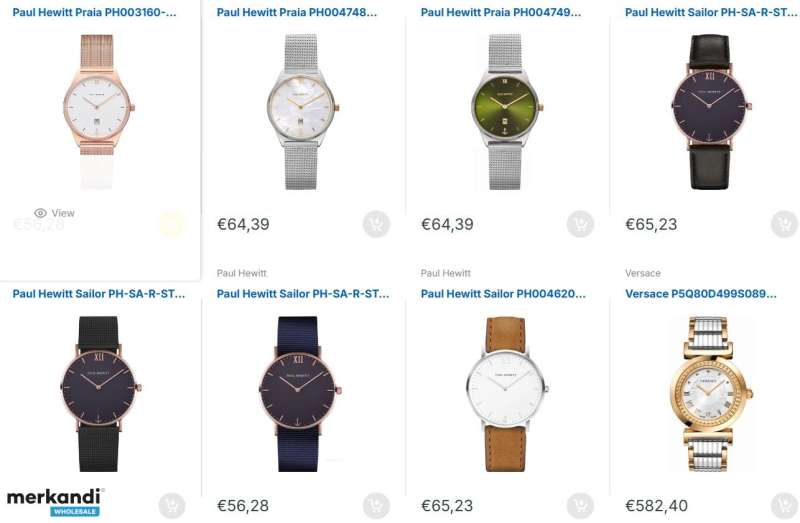Open Paul Hewitt Praia PH004748 title link

click(297, 12)
